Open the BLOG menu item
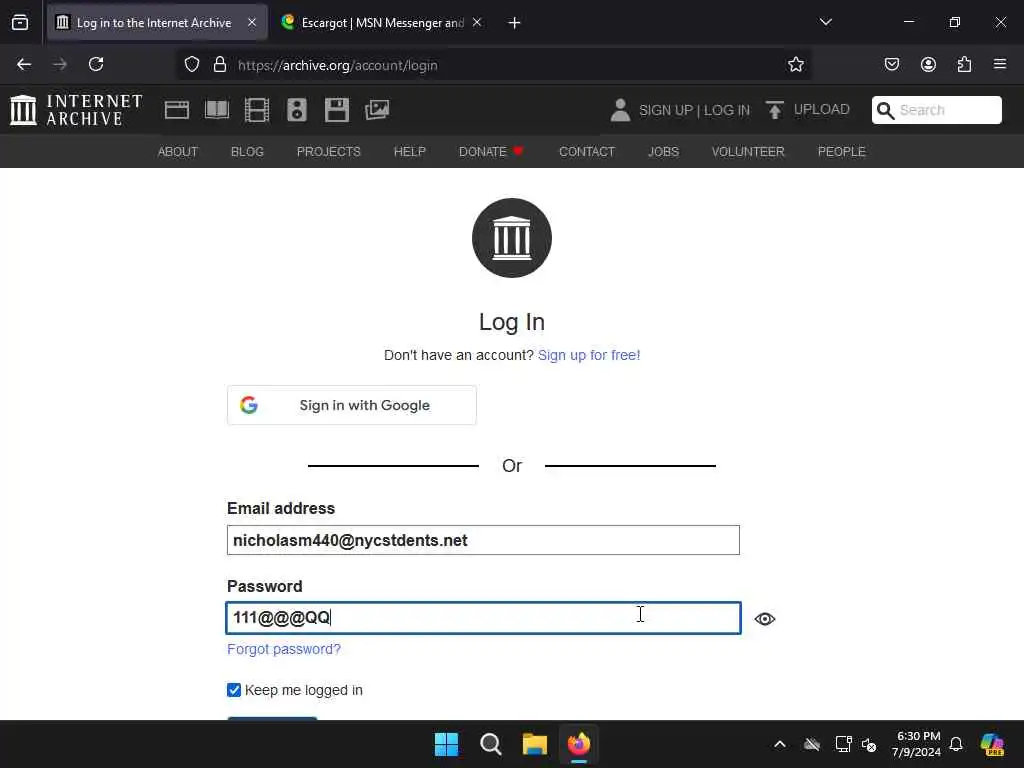This screenshot has height=768, width=1024. [248, 152]
